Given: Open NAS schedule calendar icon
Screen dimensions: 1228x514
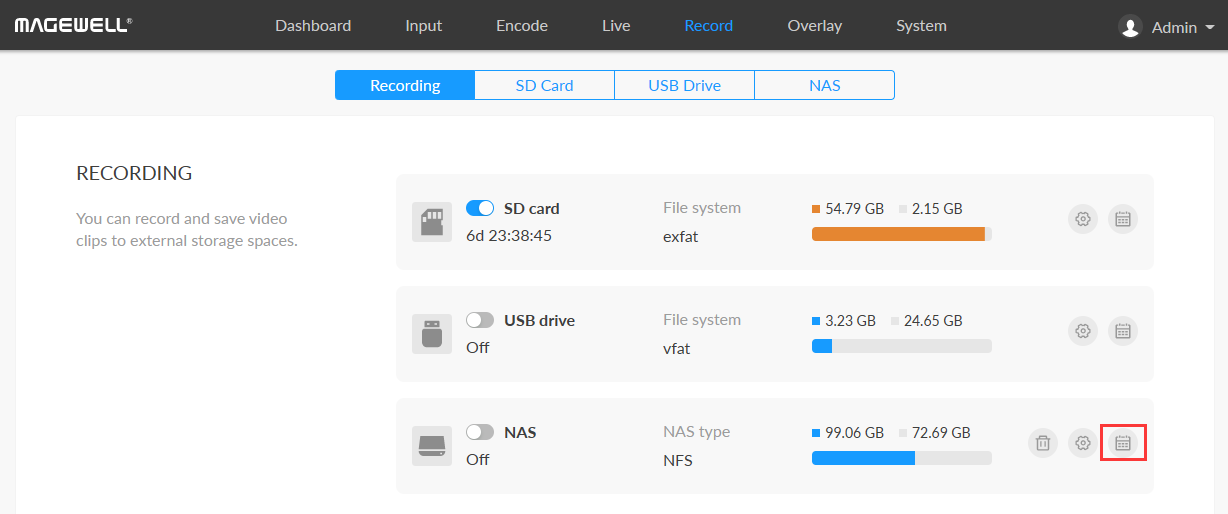Looking at the screenshot, I should (x=1123, y=443).
